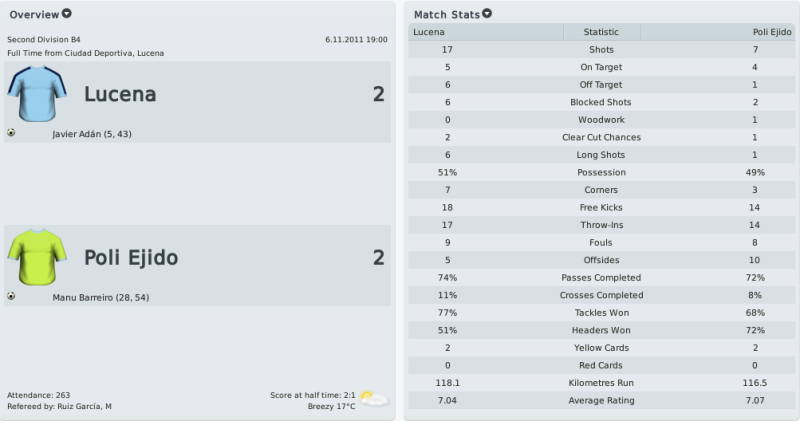The height and width of the screenshot is (421, 800).
Task: Click the Poli Ejido green shirt icon
Action: pos(37,257)
